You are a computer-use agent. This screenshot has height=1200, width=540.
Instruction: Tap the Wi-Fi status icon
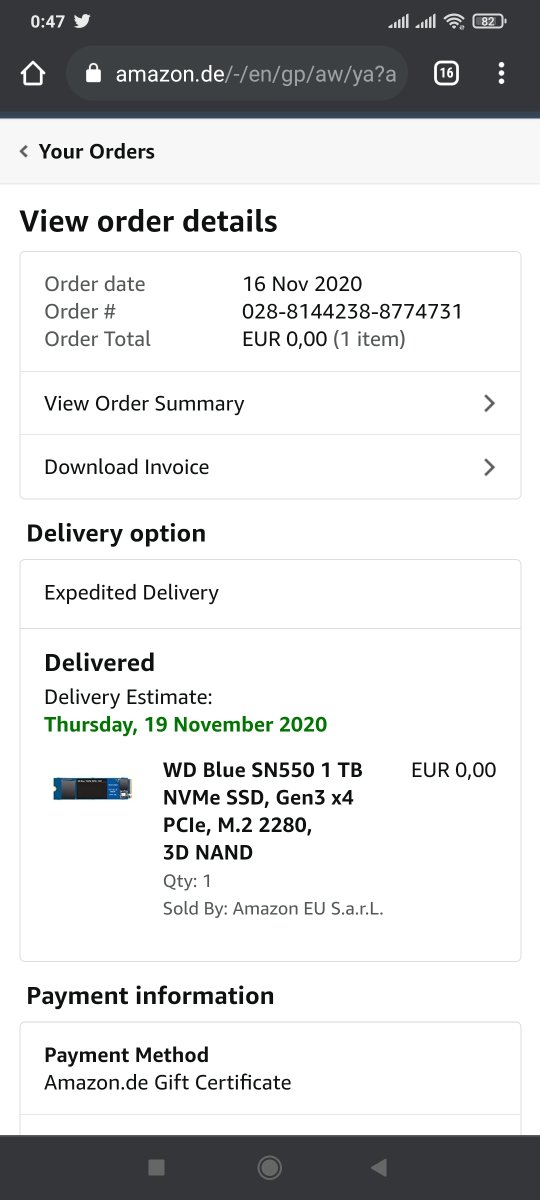(x=455, y=21)
